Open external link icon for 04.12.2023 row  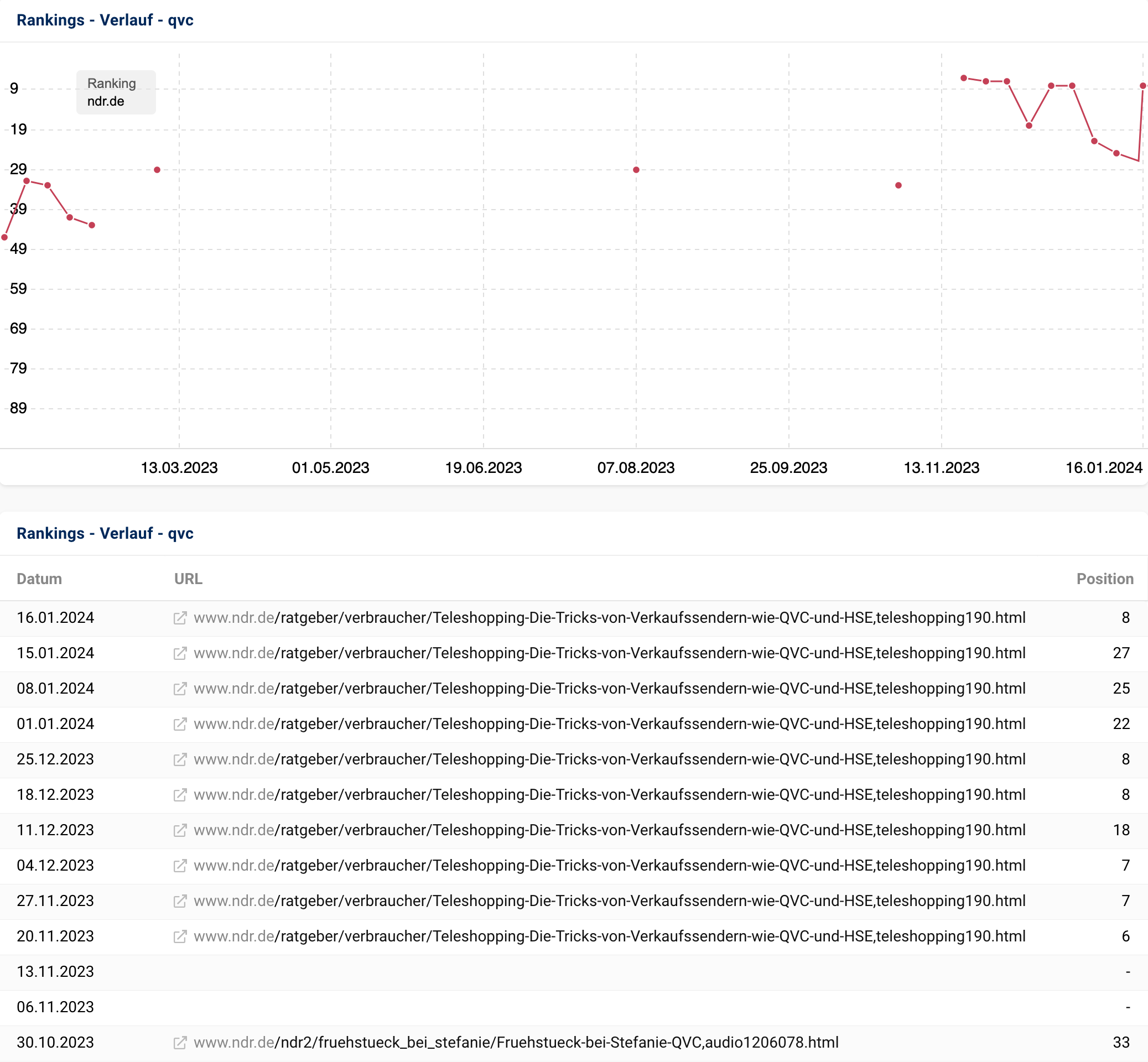click(x=180, y=866)
